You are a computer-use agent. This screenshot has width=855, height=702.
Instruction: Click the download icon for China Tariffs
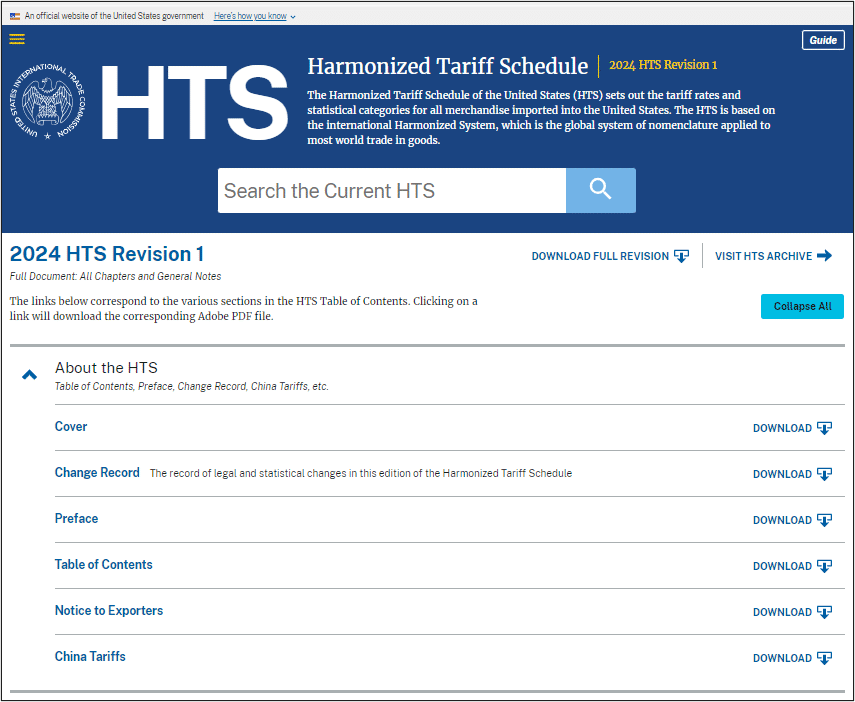pyautogui.click(x=824, y=658)
